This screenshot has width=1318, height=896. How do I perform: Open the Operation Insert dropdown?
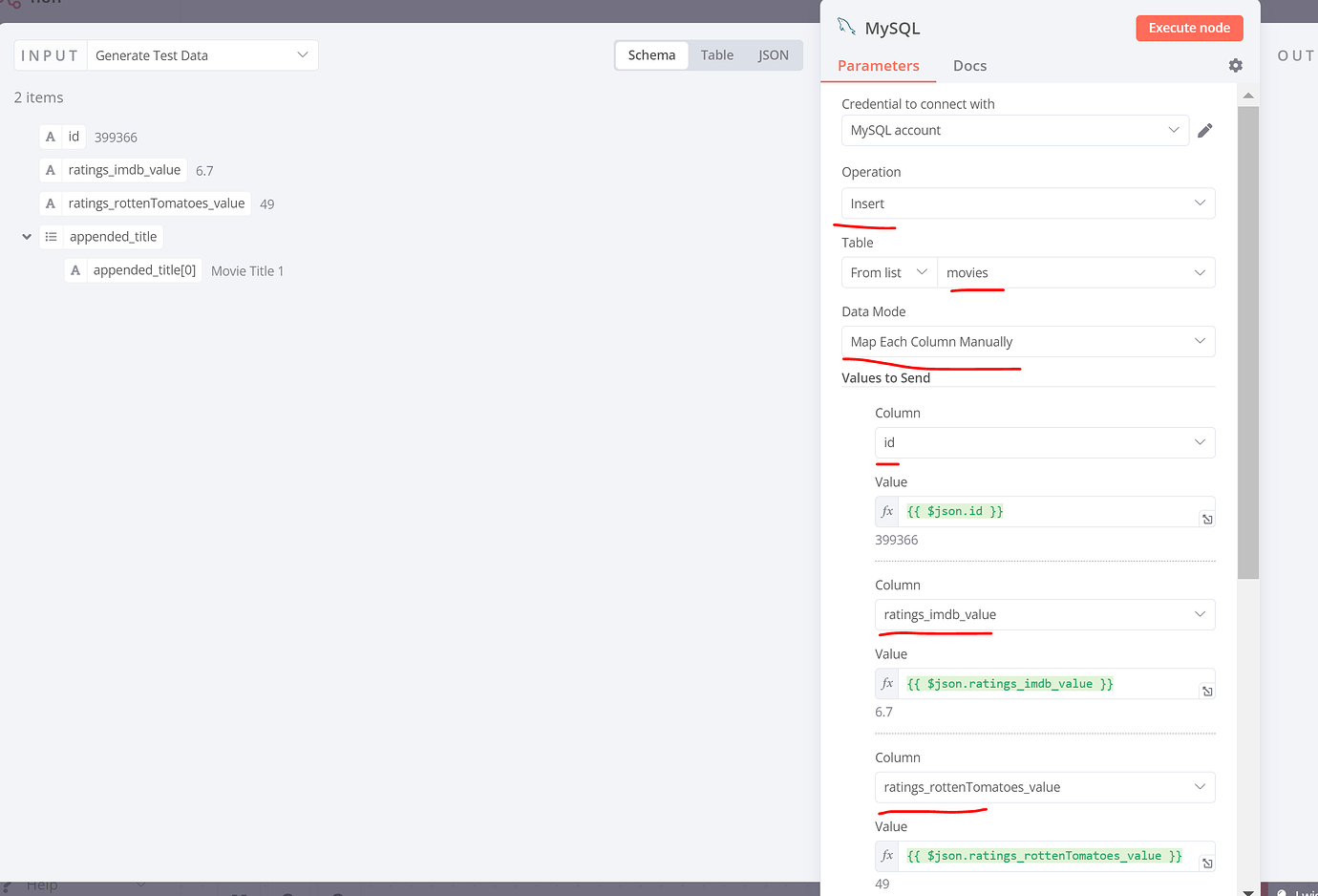[x=1028, y=203]
